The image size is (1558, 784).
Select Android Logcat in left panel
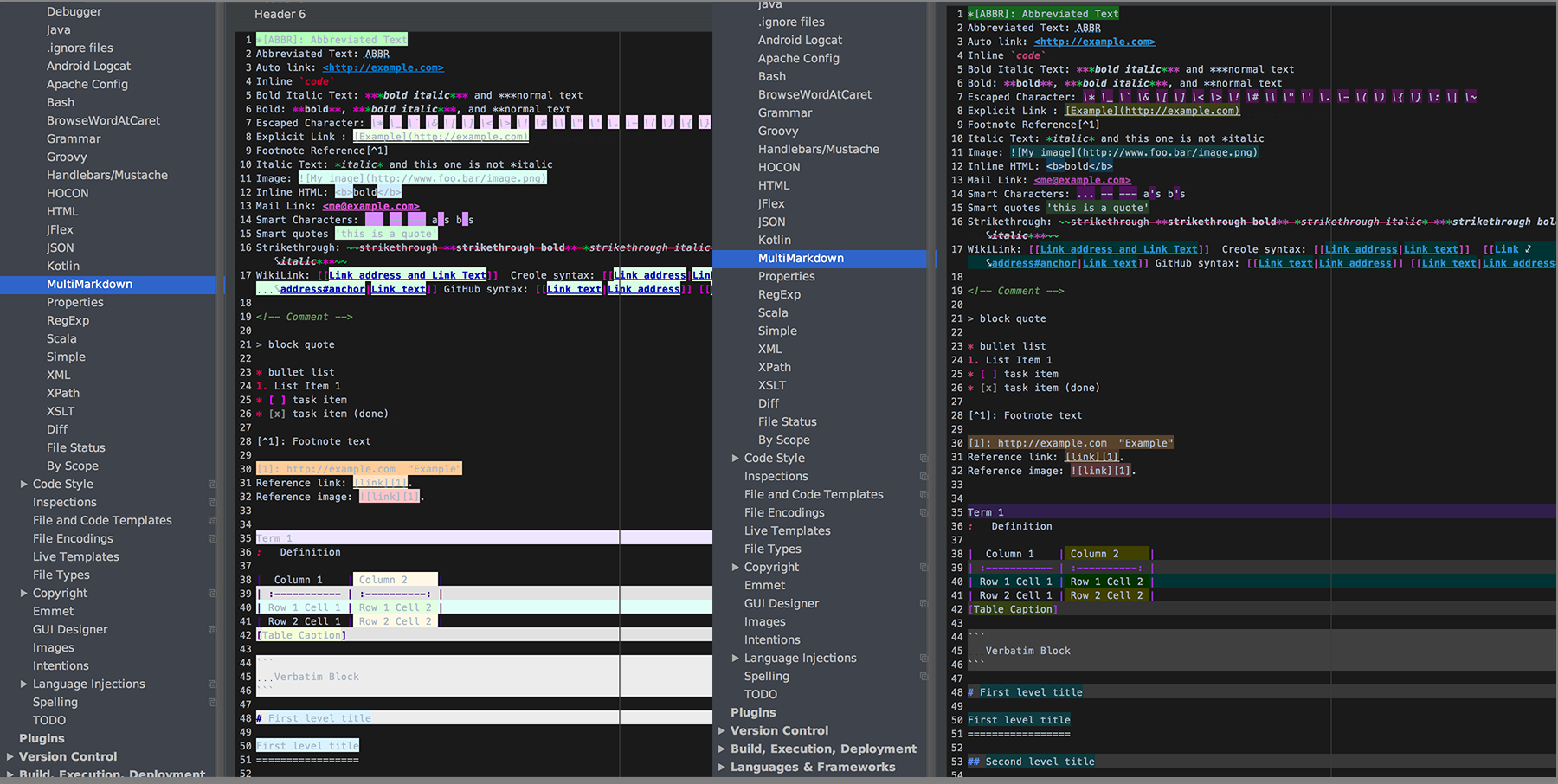tap(88, 67)
